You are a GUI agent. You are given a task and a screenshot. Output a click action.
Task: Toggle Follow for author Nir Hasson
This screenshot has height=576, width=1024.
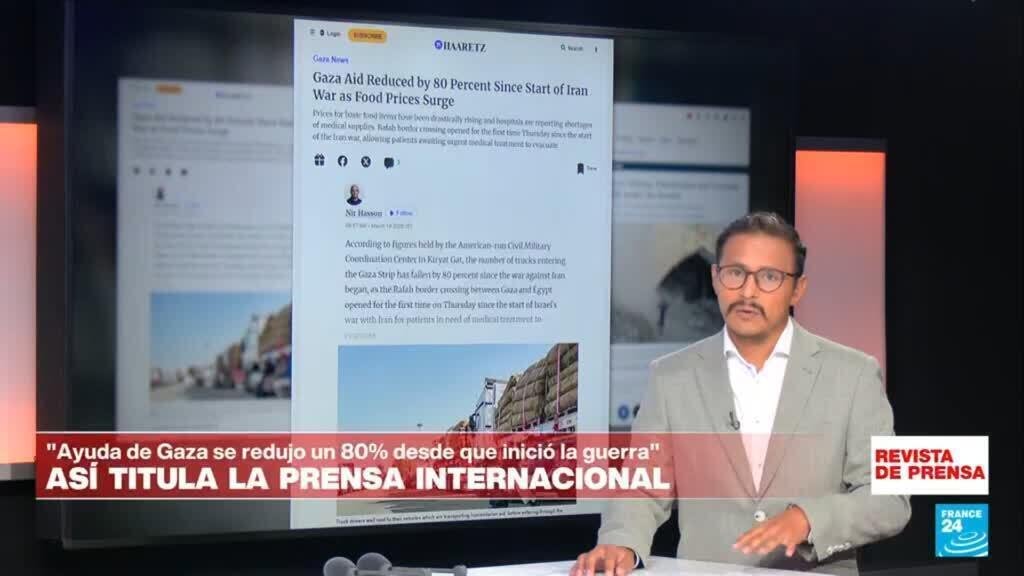click(x=399, y=212)
